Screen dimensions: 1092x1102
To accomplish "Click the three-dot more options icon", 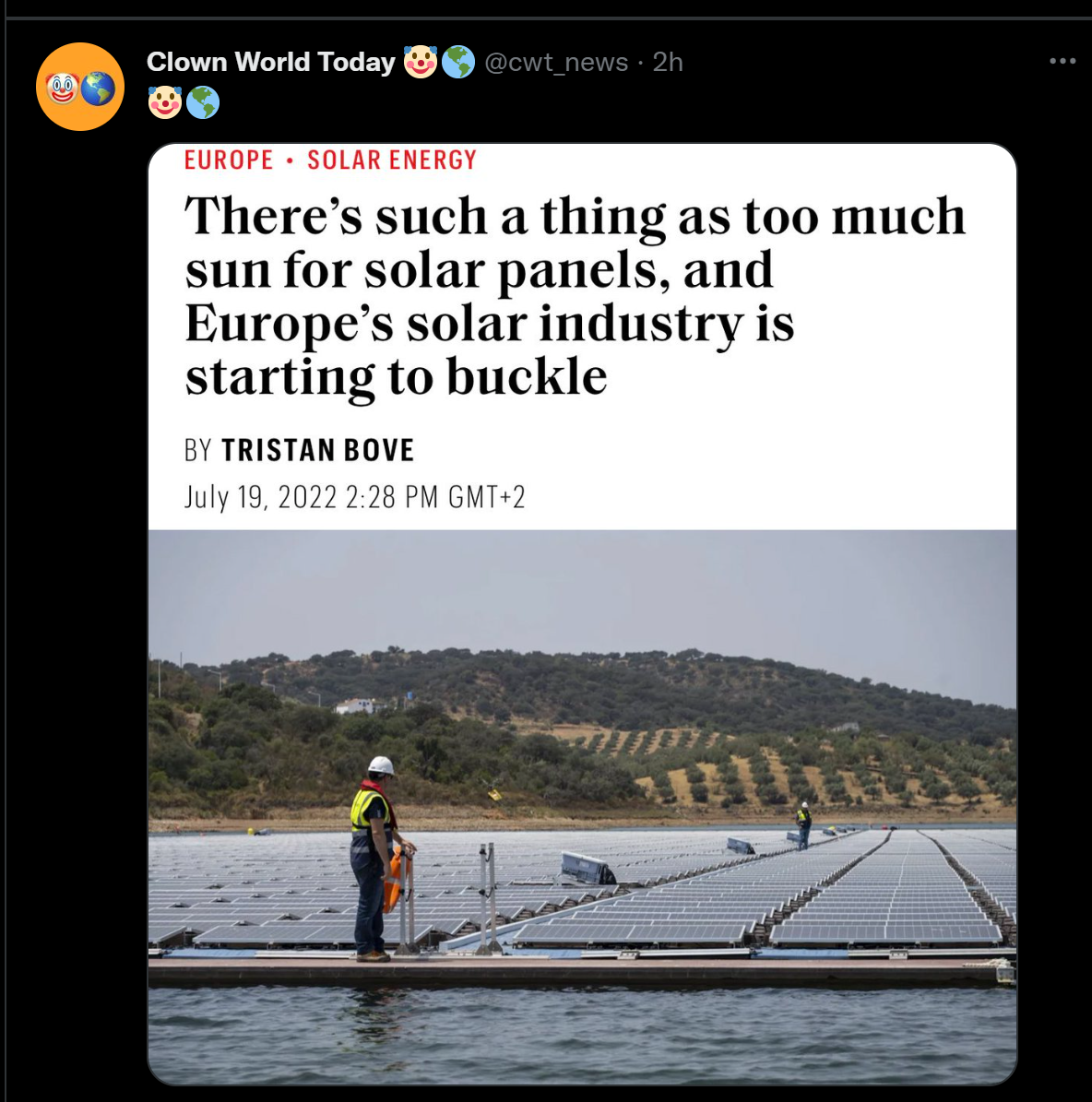I will pos(1062,61).
